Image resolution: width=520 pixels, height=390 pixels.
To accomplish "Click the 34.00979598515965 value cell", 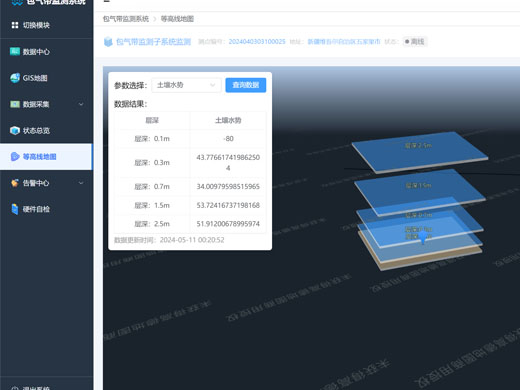I will [228, 187].
